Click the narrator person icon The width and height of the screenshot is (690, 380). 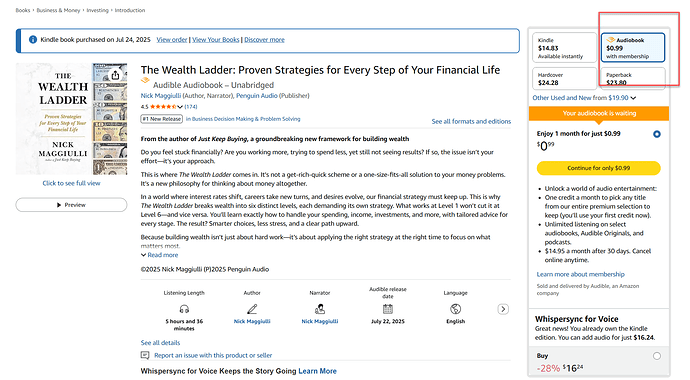coord(320,309)
